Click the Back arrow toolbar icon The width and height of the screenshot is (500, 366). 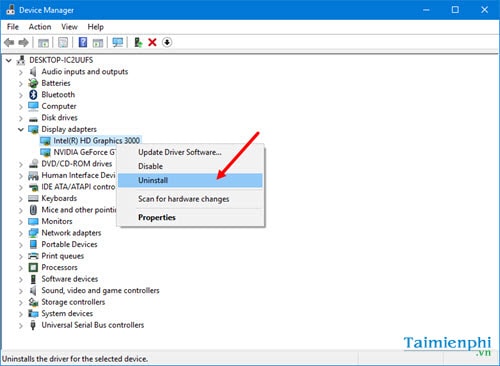[x=9, y=42]
